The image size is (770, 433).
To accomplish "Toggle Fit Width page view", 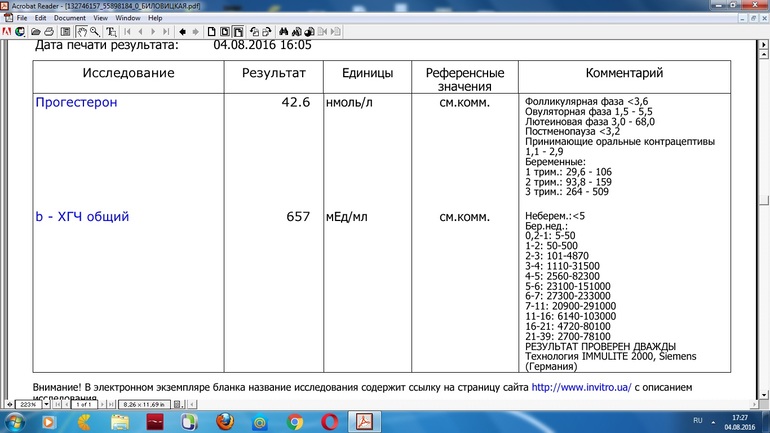I will click(238, 31).
